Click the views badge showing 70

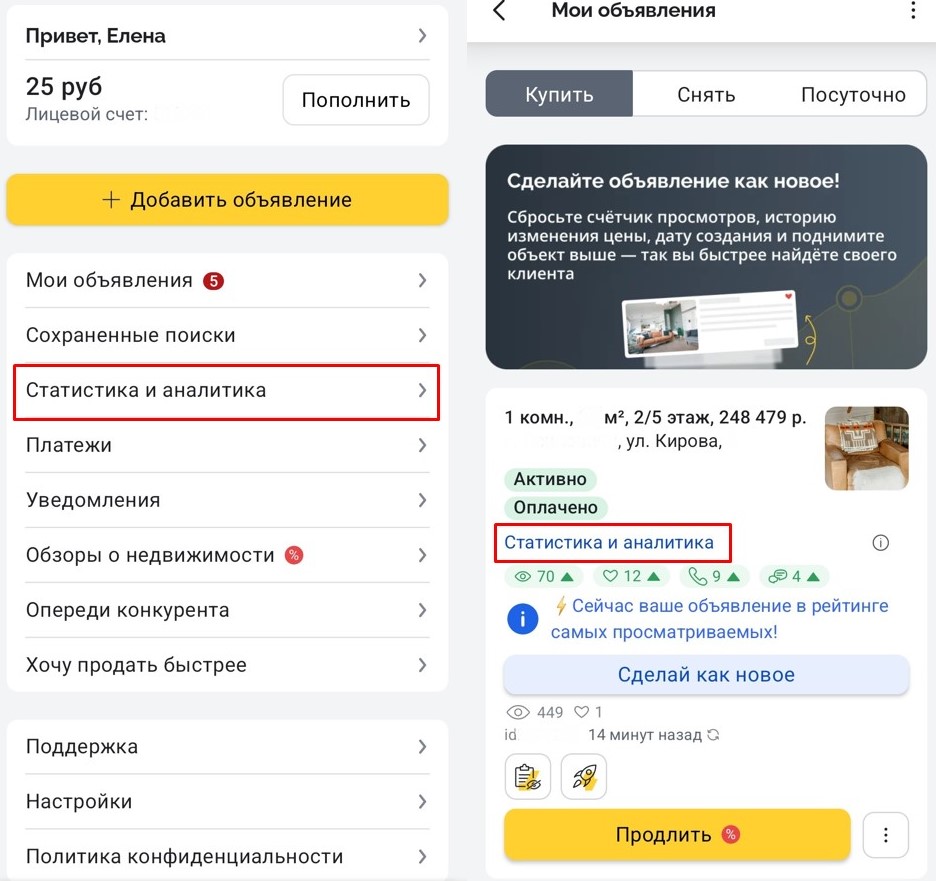click(544, 576)
